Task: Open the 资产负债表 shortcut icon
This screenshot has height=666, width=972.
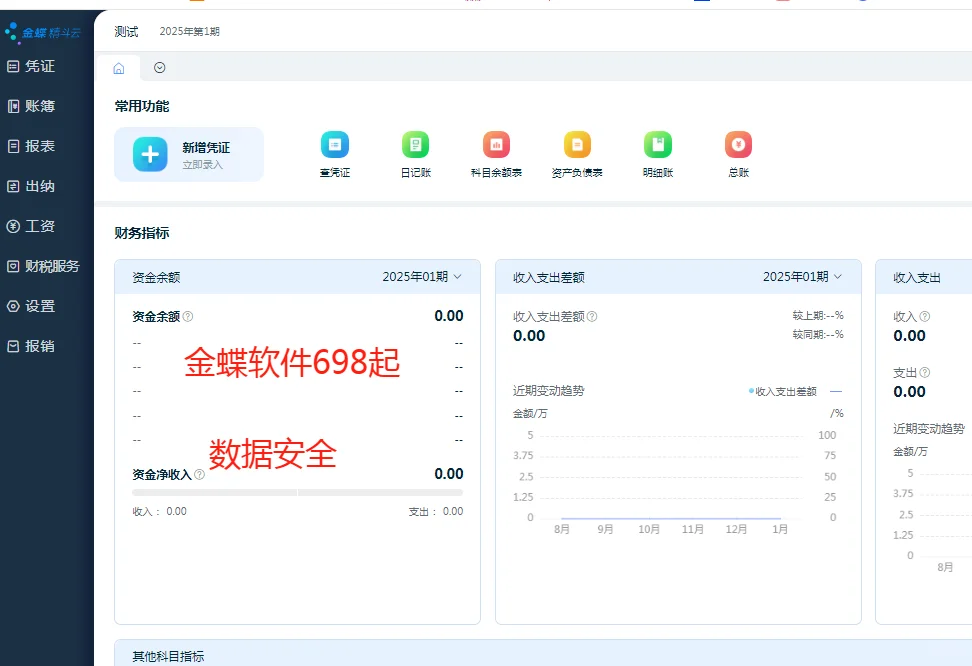Action: 577,145
